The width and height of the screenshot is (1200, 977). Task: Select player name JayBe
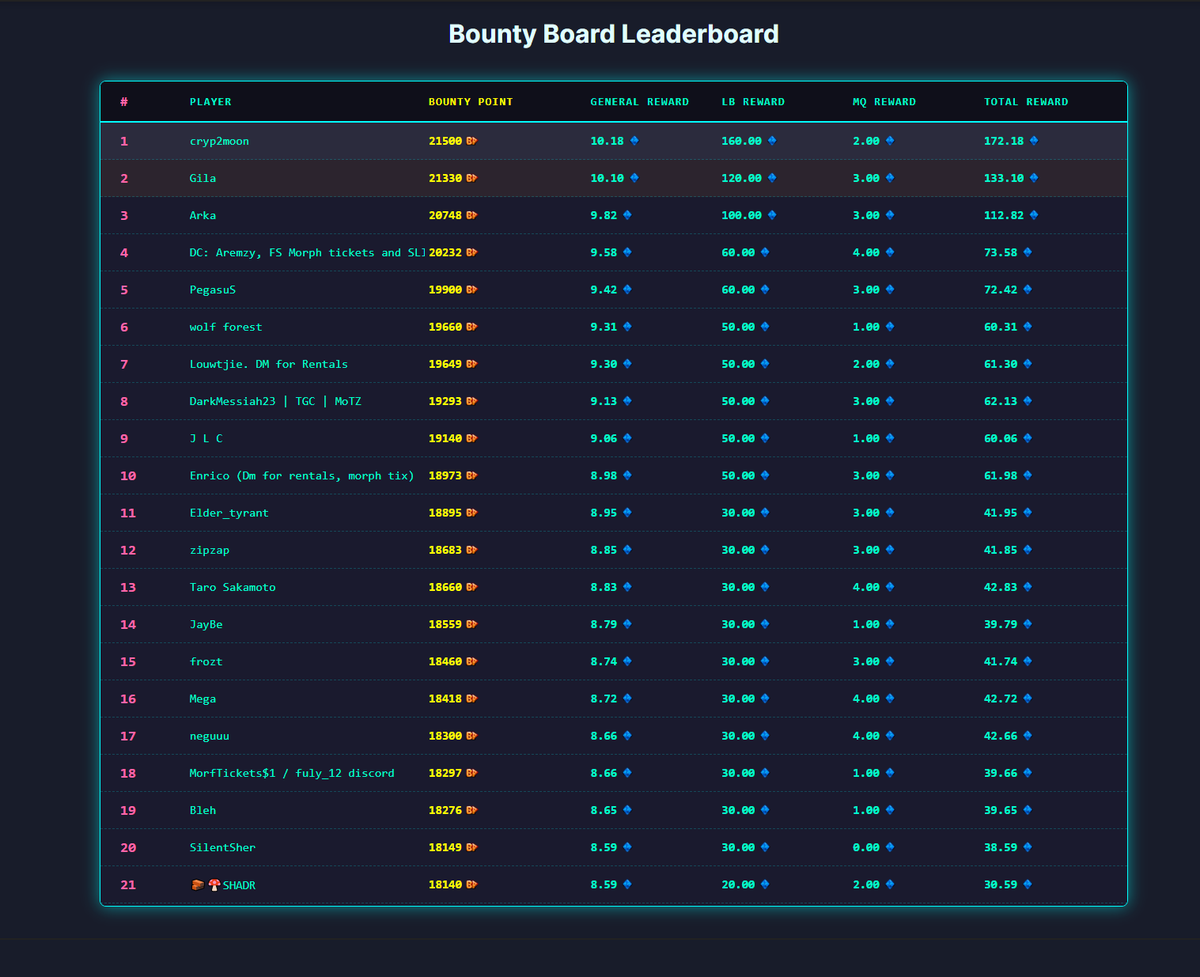coord(206,624)
